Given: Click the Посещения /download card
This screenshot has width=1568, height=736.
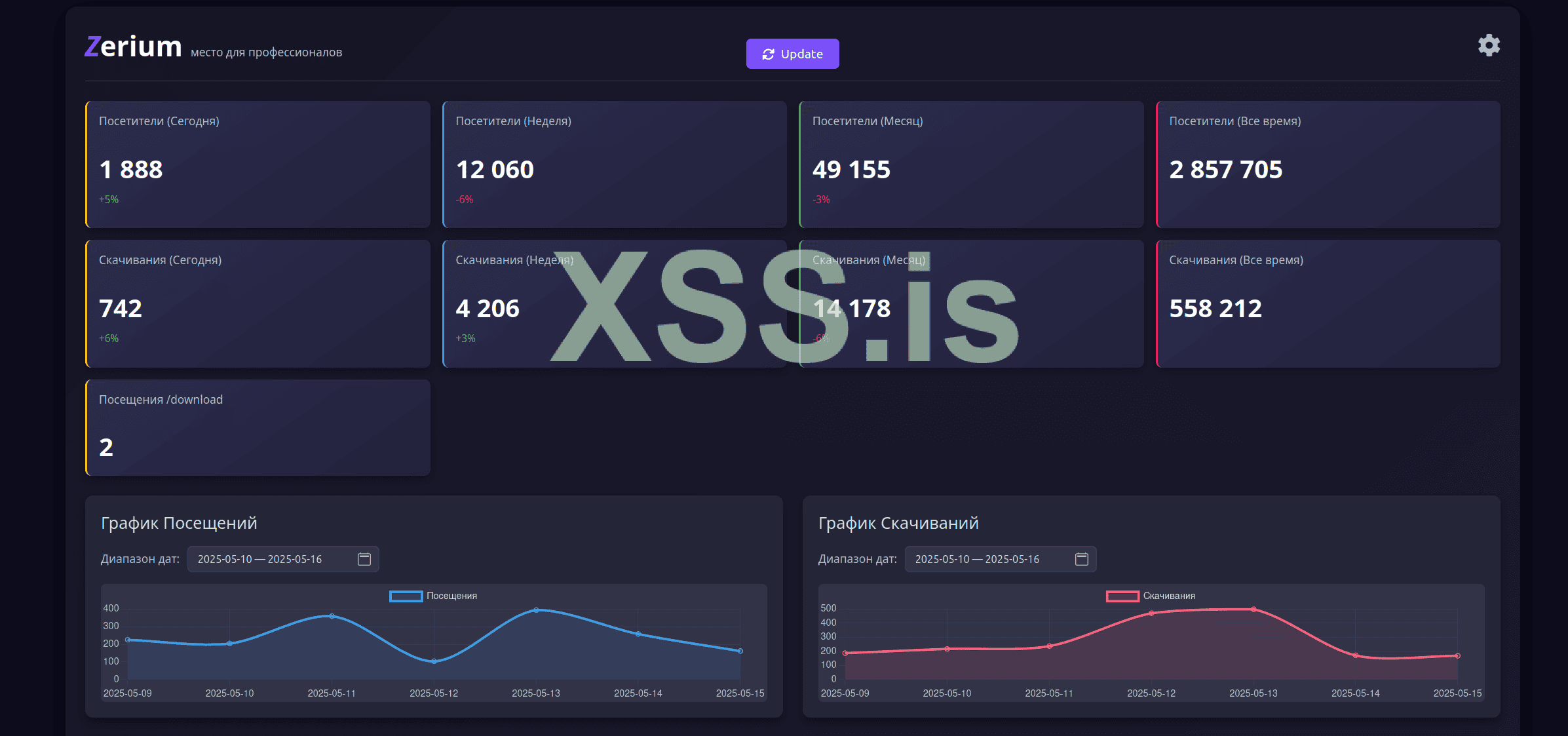Looking at the screenshot, I should pos(258,427).
